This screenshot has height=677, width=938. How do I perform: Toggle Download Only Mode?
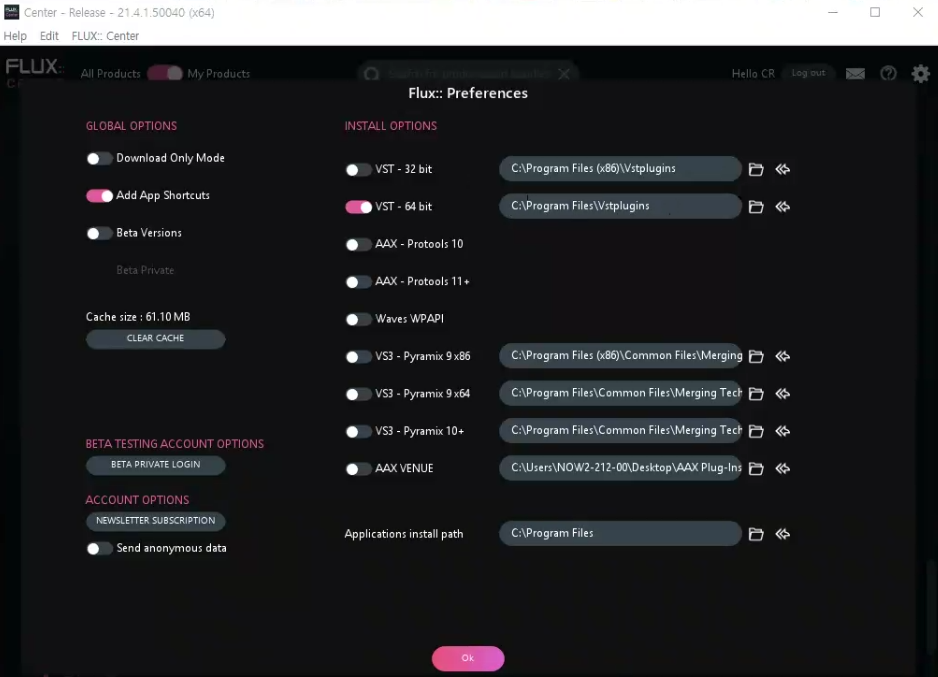click(99, 158)
